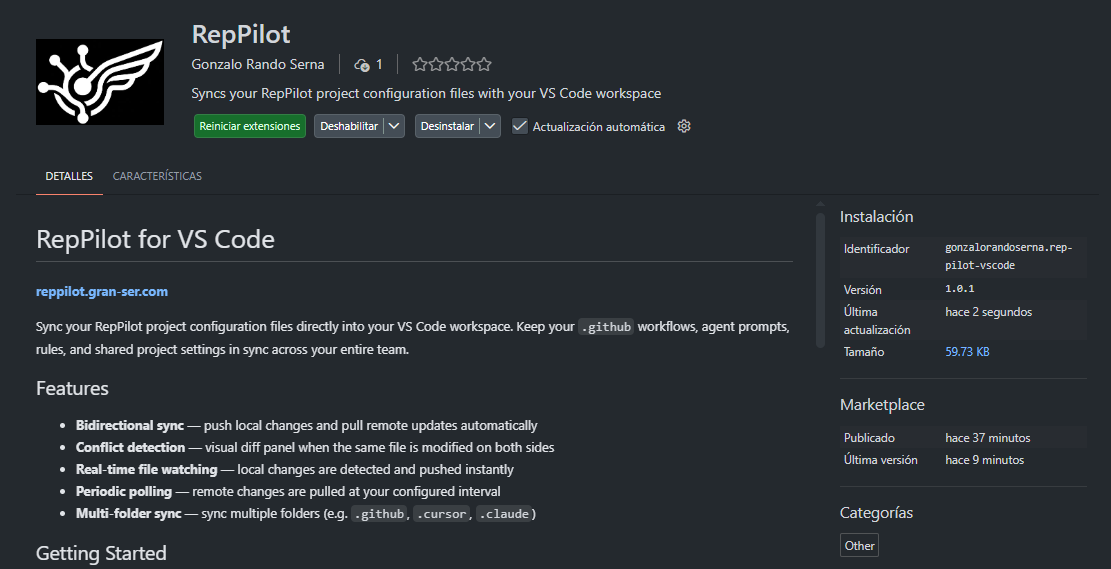Viewport: 1111px width, 569px height.
Task: Click the 'hace 9 minutos' last version value
Action: tap(985, 460)
